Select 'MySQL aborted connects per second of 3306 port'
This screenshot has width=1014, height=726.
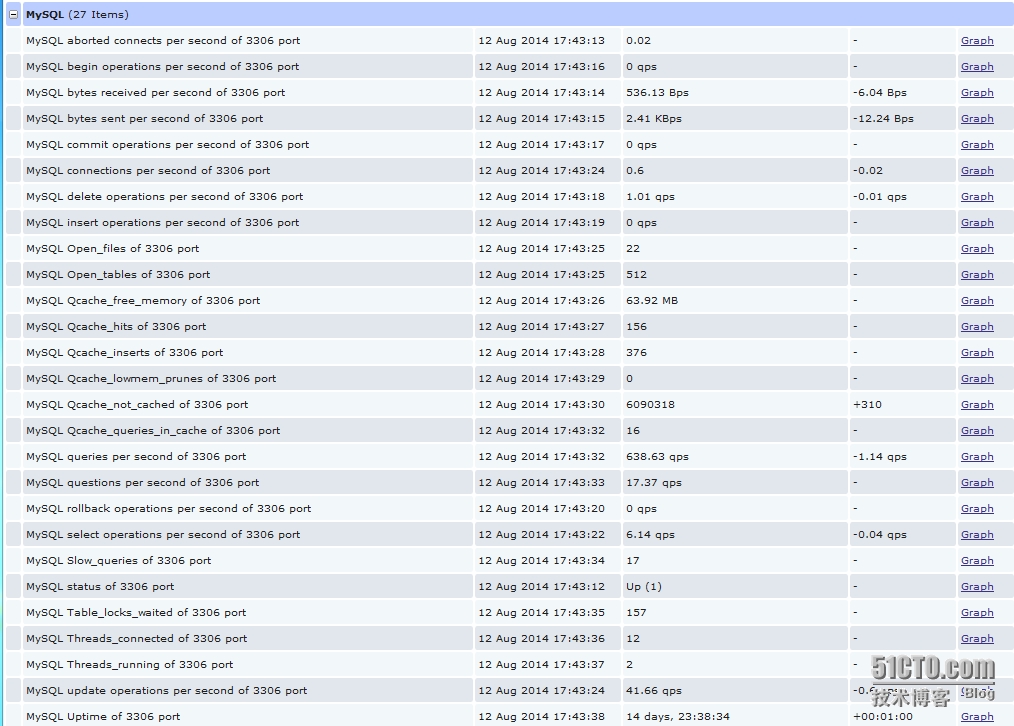tap(163, 41)
